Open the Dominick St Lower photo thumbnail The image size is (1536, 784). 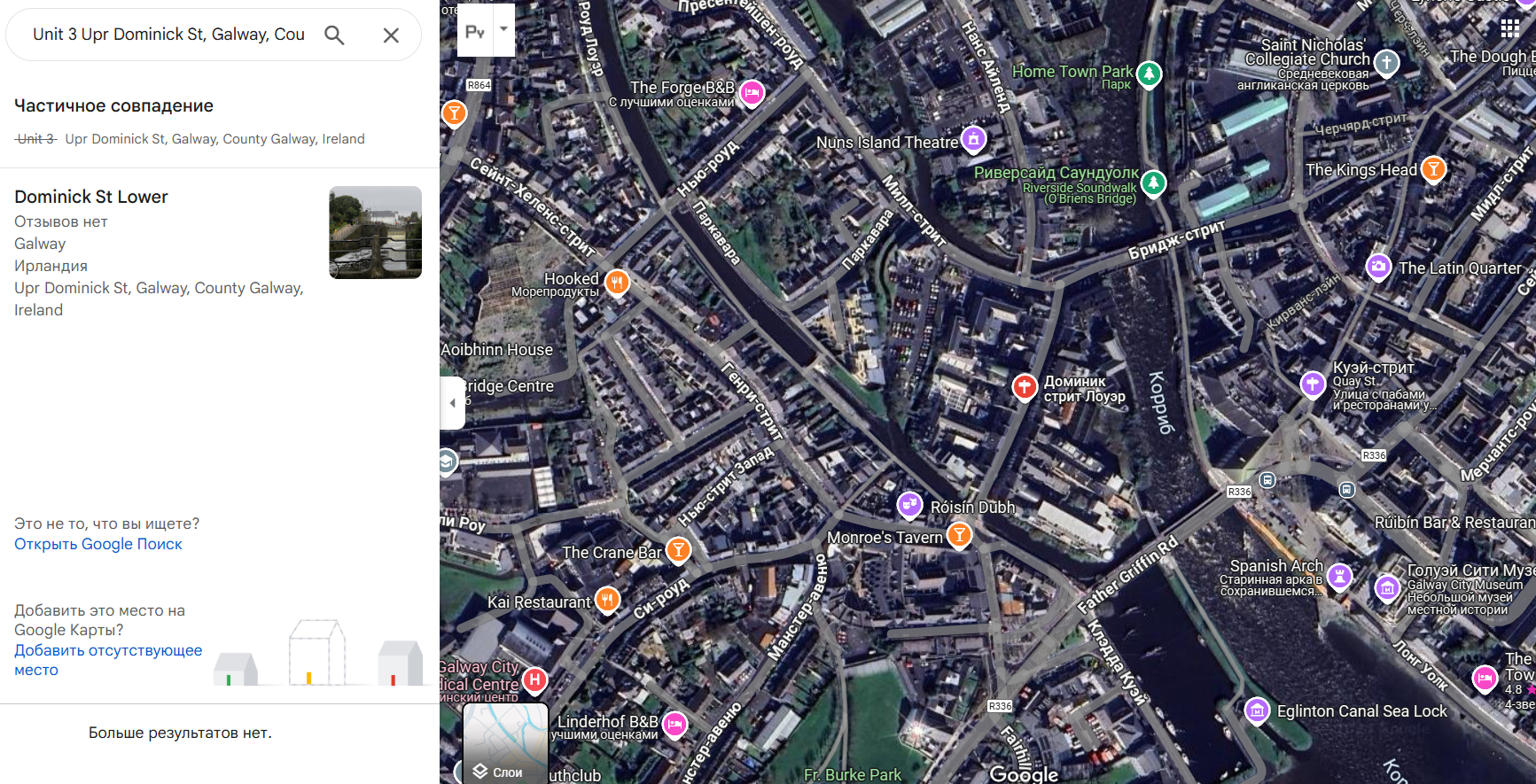[375, 232]
